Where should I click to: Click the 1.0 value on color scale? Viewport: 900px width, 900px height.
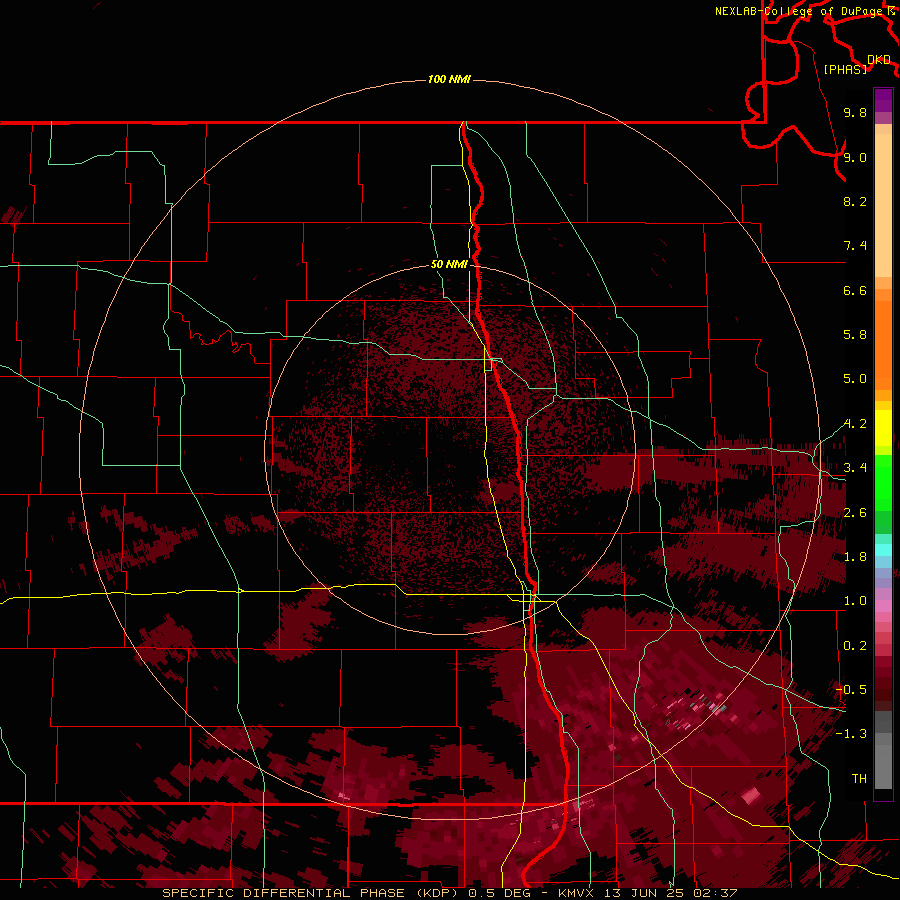(855, 601)
